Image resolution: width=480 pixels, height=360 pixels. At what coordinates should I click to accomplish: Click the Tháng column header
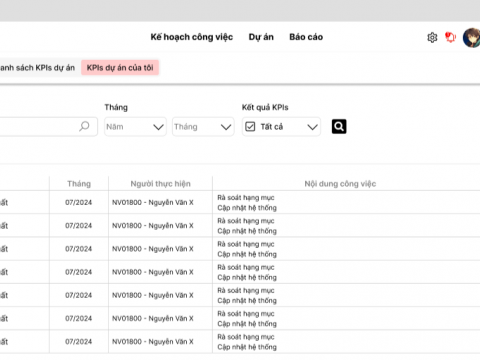[79, 184]
